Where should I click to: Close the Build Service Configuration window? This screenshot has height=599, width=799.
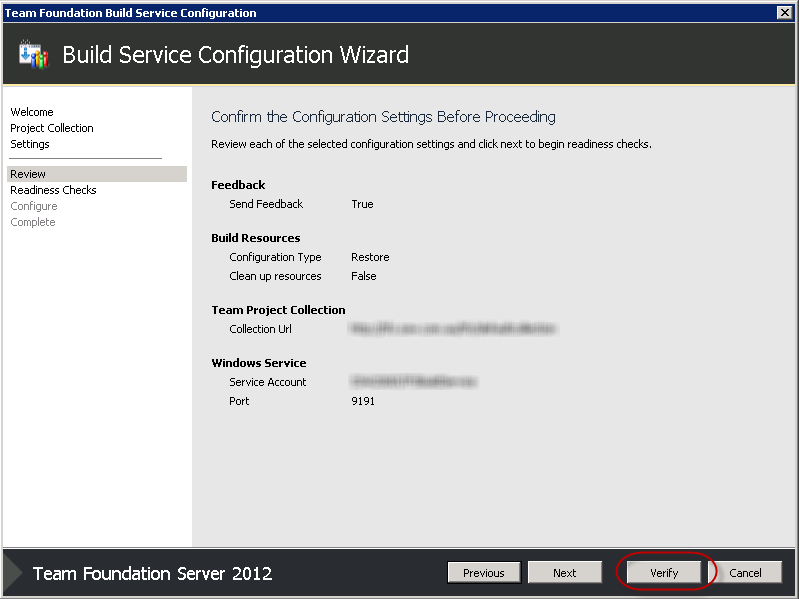tap(784, 13)
